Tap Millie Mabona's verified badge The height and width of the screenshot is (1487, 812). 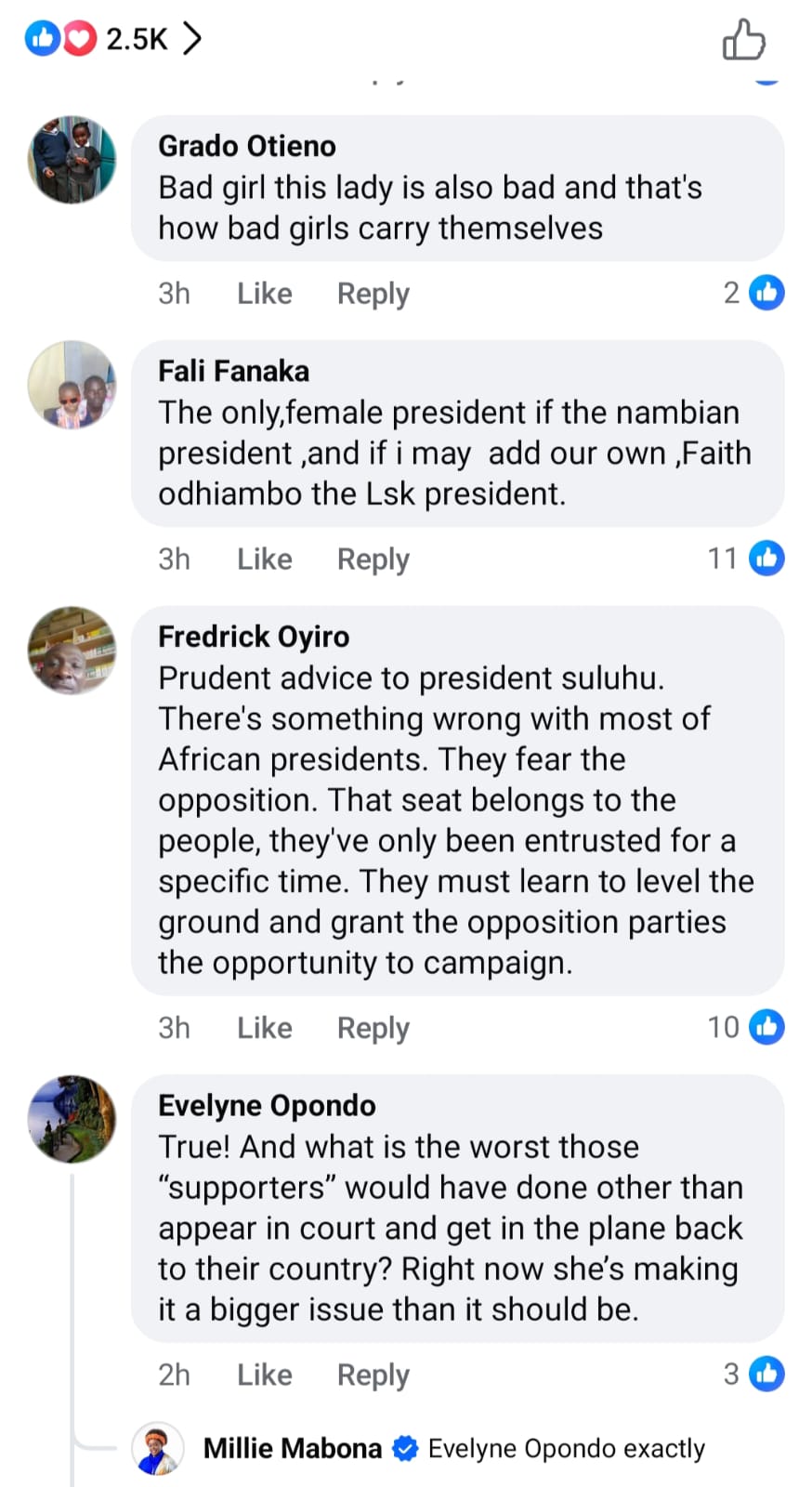coord(405,1448)
